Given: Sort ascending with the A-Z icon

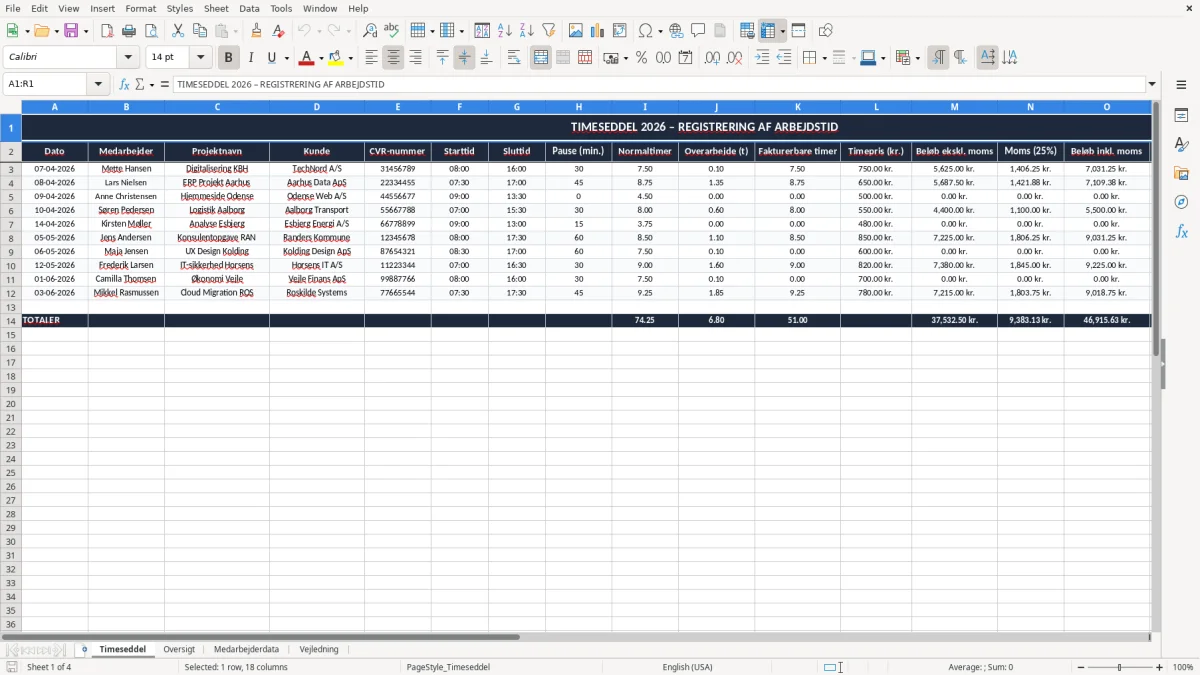Looking at the screenshot, I should [504, 31].
